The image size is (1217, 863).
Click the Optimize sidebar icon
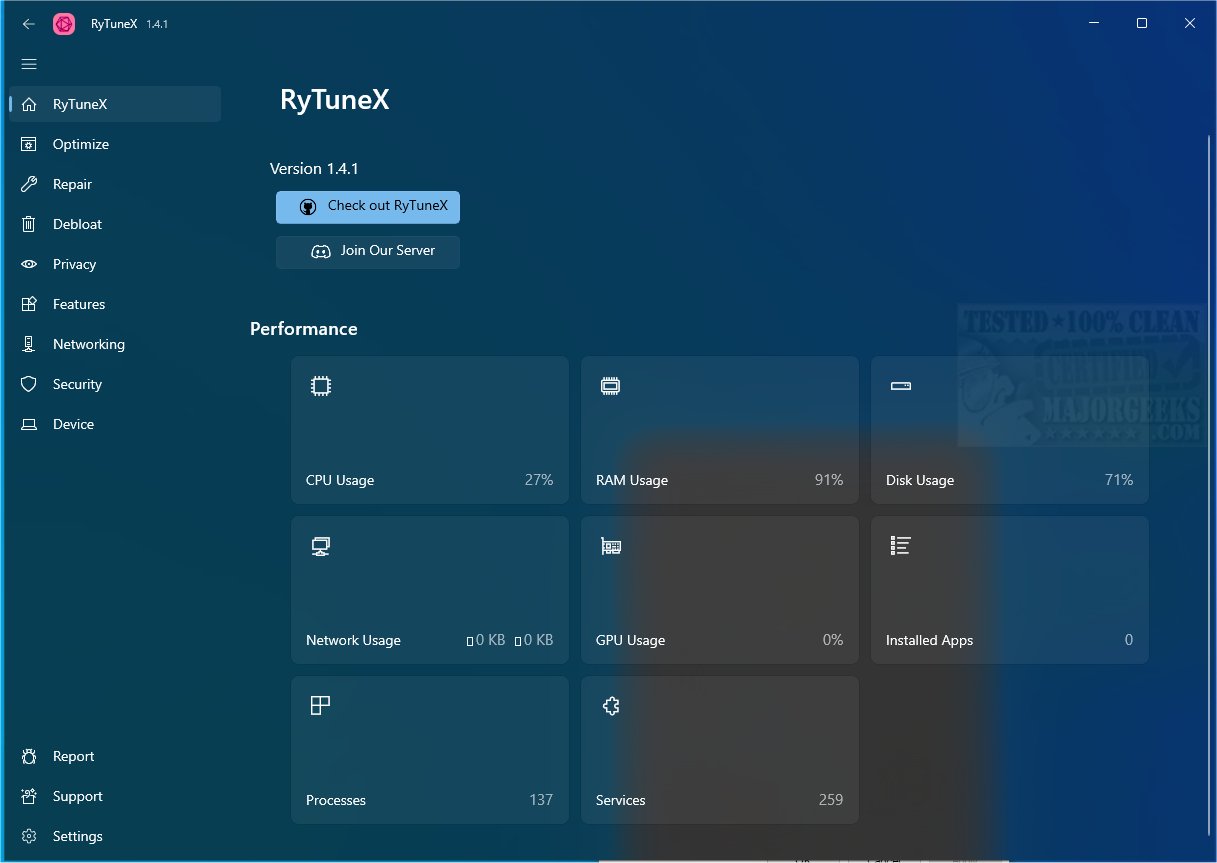(30, 144)
